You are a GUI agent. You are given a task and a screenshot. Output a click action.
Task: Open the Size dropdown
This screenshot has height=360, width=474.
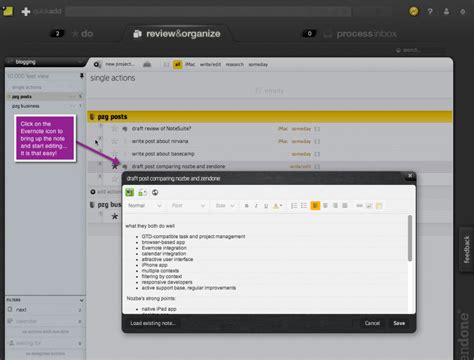click(225, 206)
